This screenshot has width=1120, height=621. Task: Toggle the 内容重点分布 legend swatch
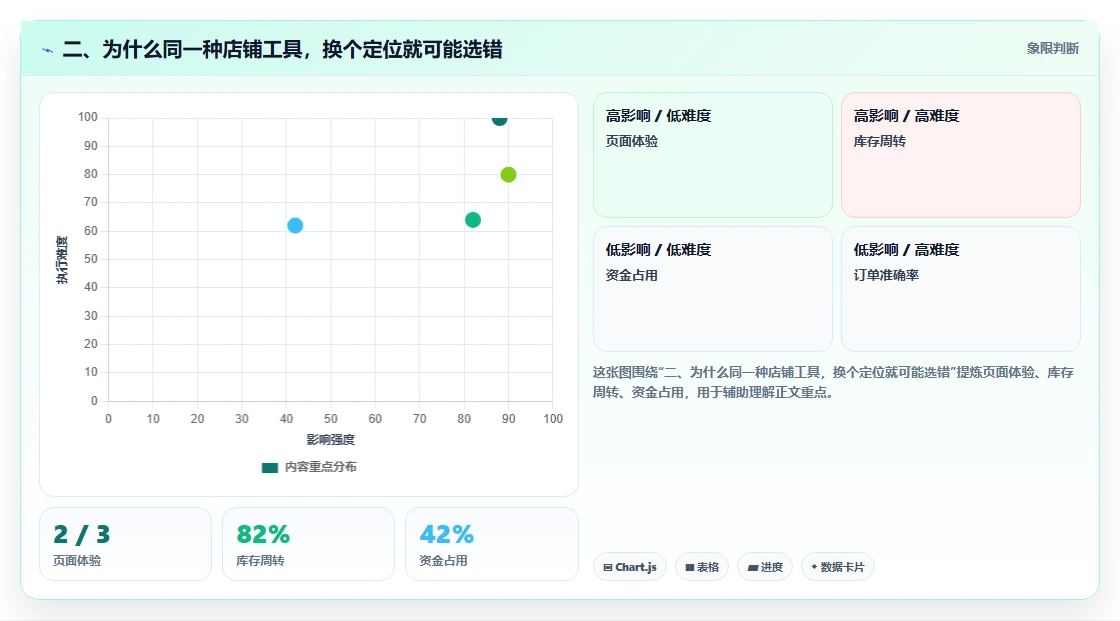(269, 467)
